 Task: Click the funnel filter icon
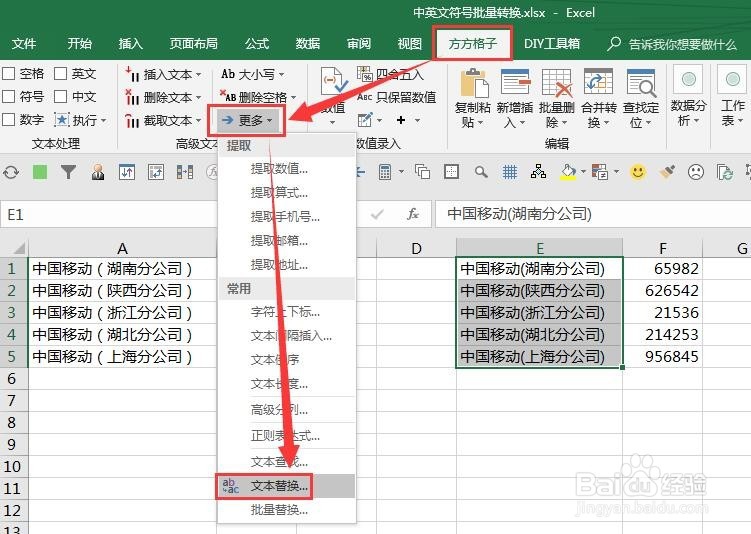[x=68, y=172]
